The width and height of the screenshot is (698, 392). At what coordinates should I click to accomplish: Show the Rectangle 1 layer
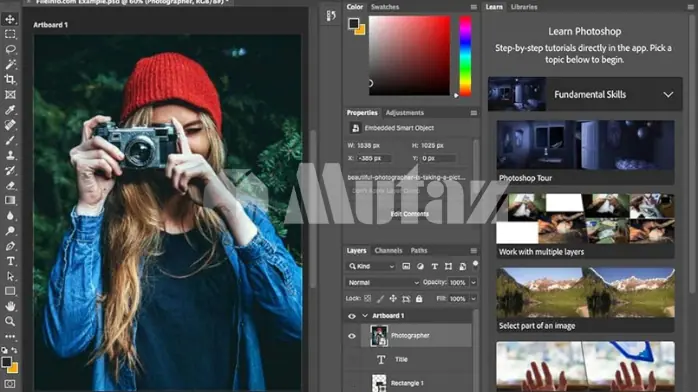pyautogui.click(x=352, y=383)
